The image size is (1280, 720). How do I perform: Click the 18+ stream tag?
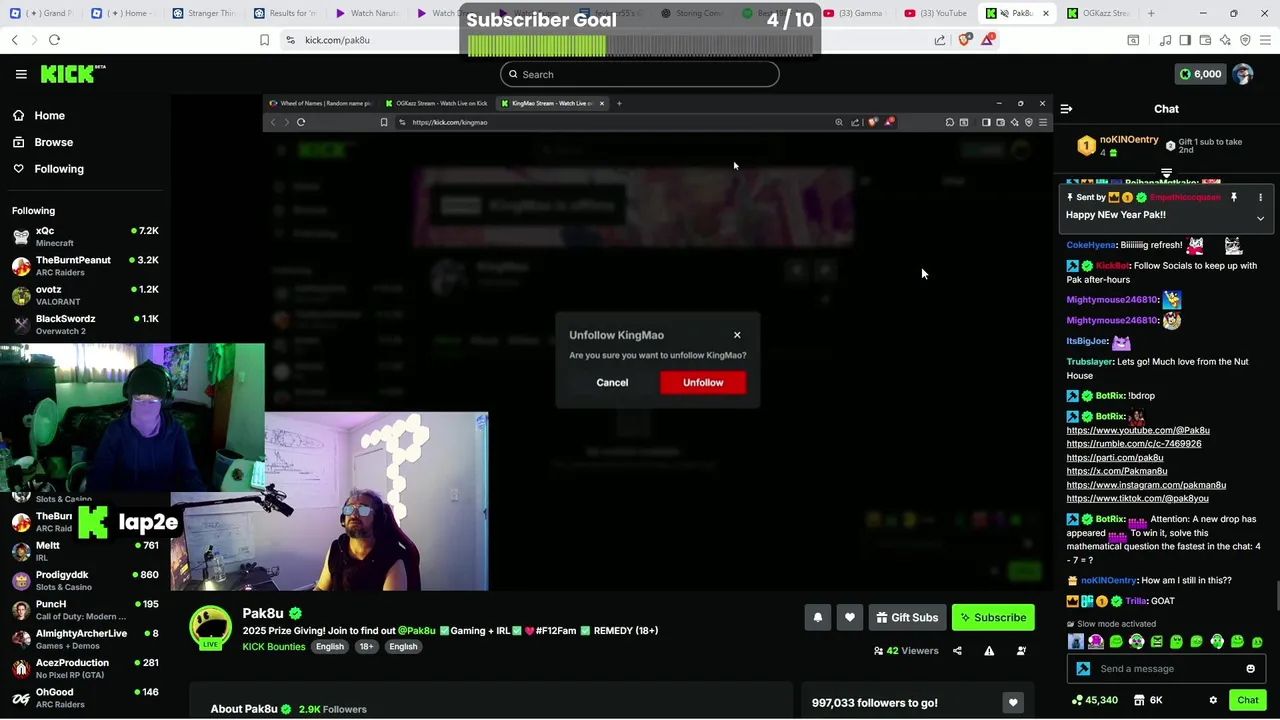[x=366, y=647]
